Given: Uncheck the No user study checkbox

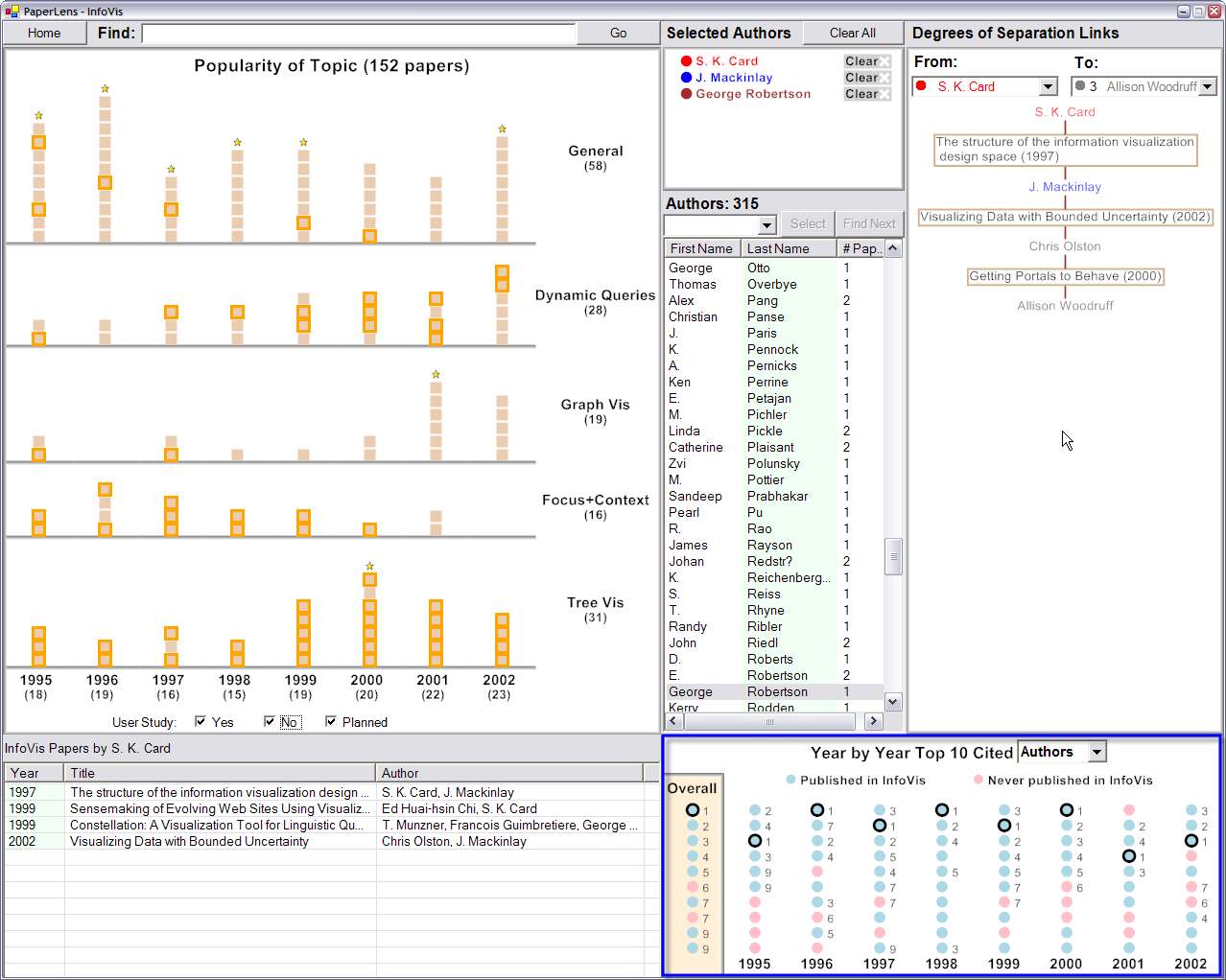Looking at the screenshot, I should pos(270,722).
